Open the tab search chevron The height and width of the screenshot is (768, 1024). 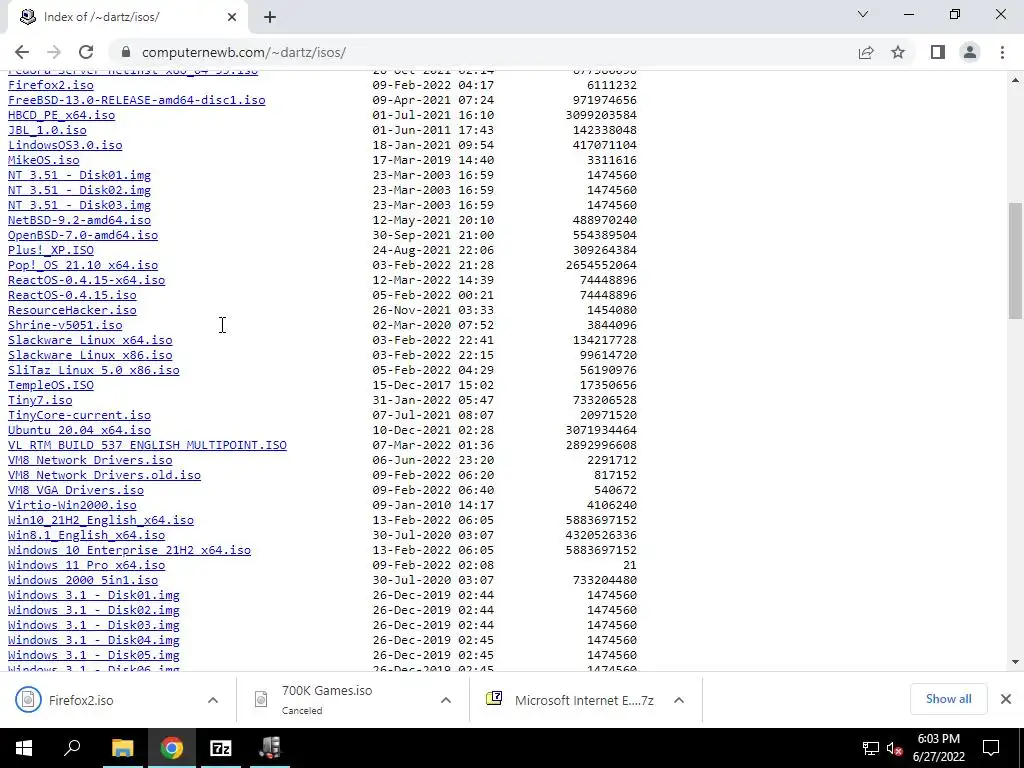(x=863, y=14)
